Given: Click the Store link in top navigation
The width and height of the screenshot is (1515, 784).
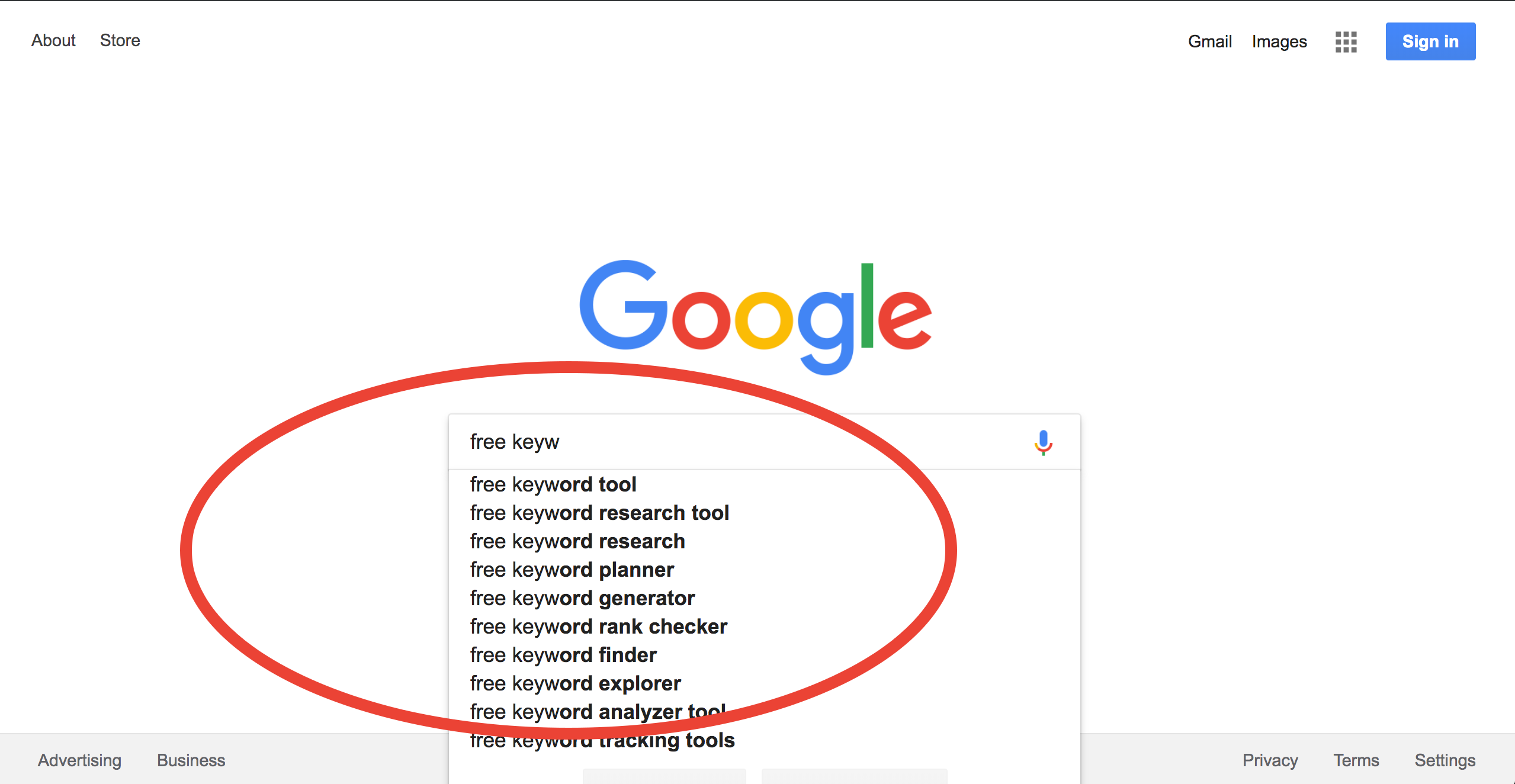Looking at the screenshot, I should (x=119, y=40).
